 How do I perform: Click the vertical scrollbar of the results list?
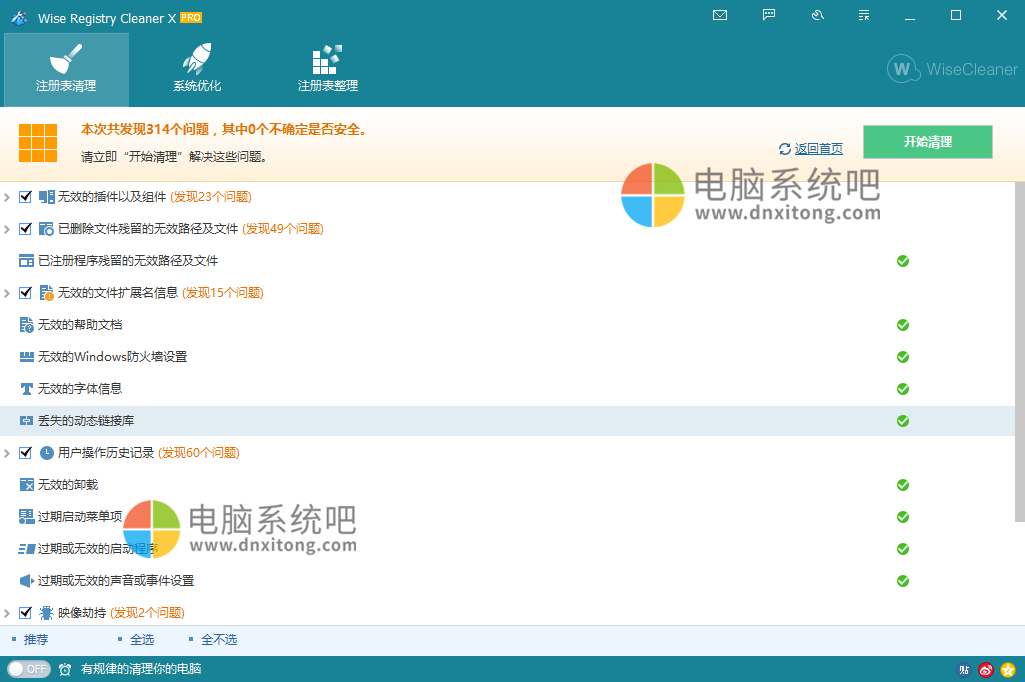(x=1020, y=353)
